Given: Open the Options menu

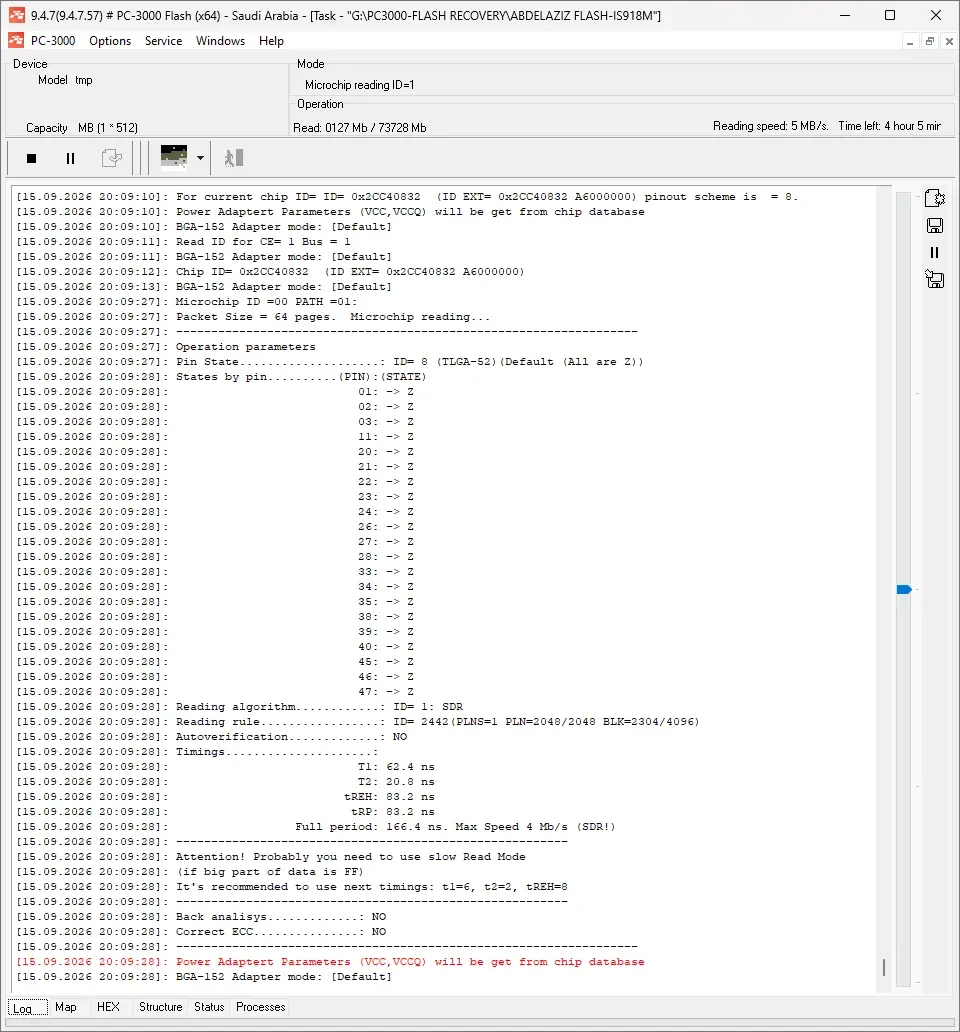Looking at the screenshot, I should click(110, 41).
